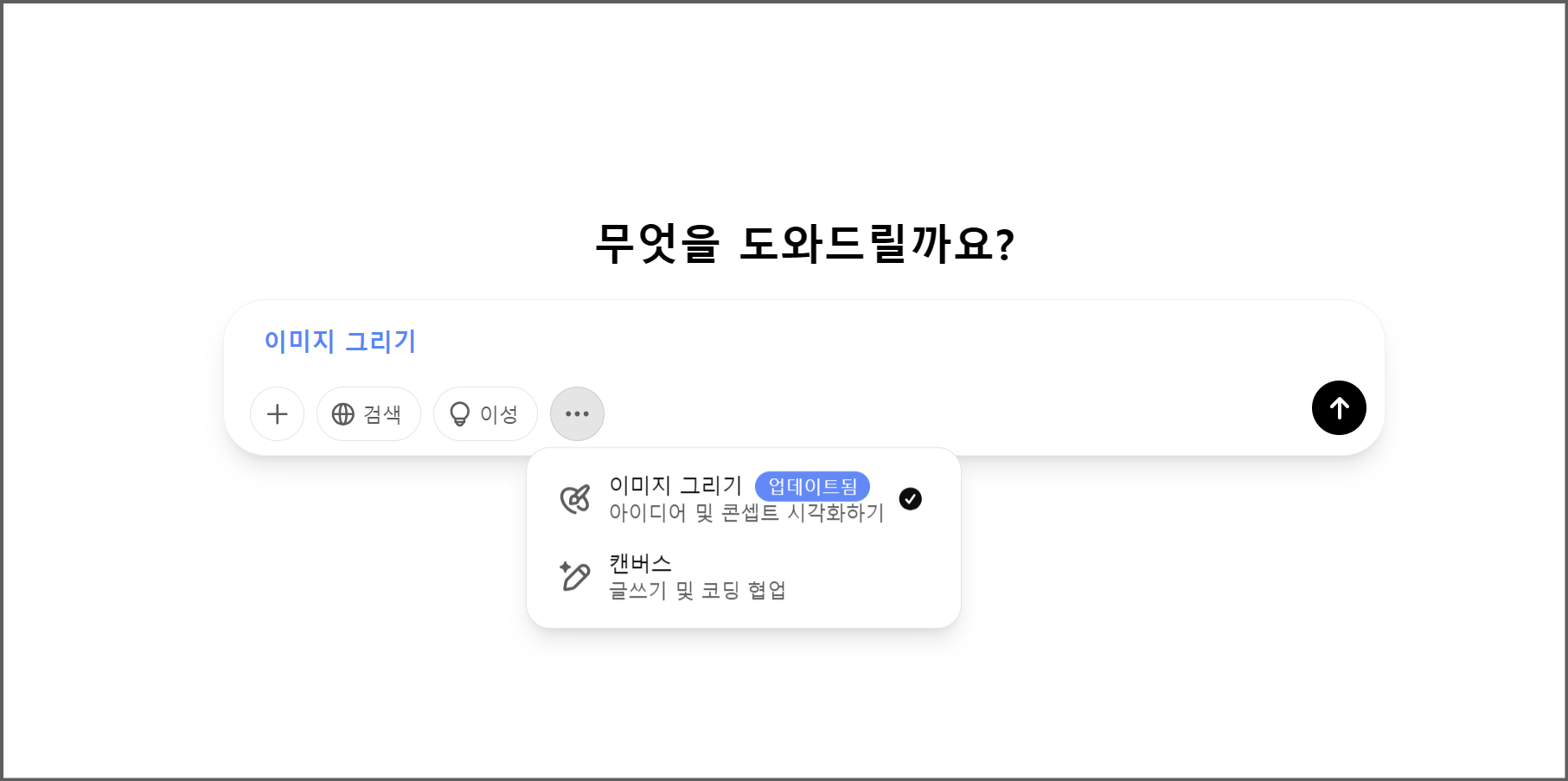Image resolution: width=1568 pixels, height=781 pixels.
Task: Expand additional options with the ... control
Action: [576, 413]
